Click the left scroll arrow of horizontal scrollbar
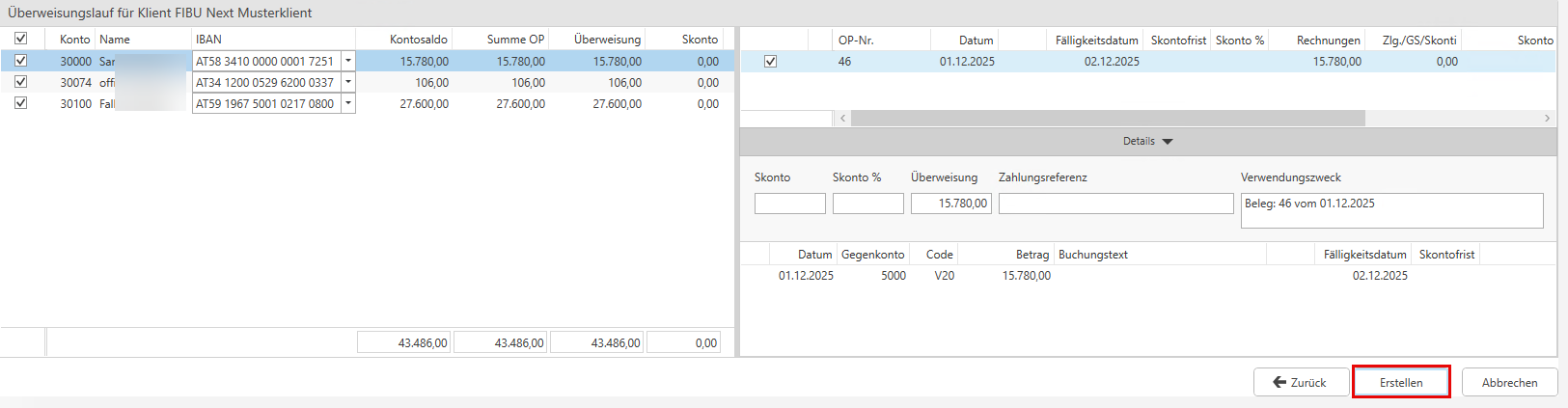Screen dimensions: 1568x408 click(x=843, y=119)
